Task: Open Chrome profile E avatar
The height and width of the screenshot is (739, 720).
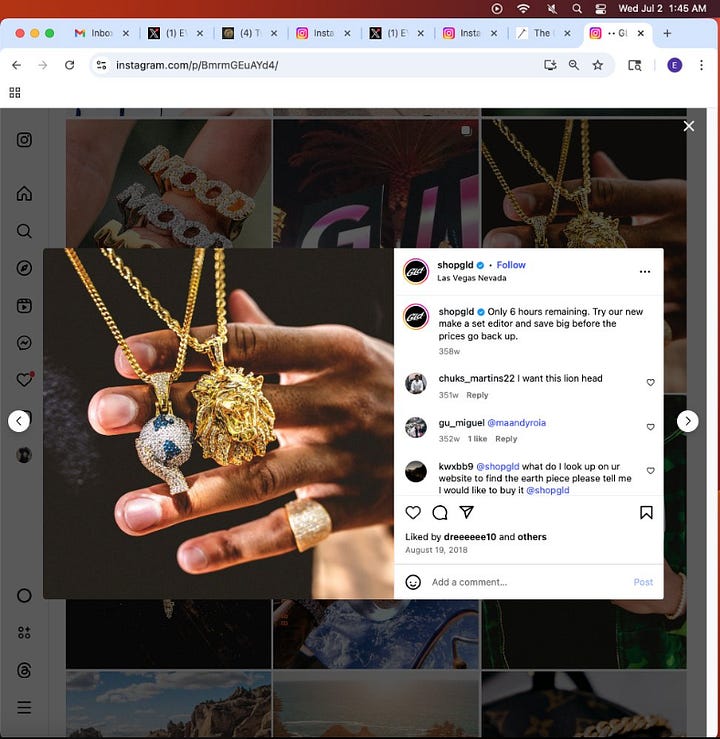Action: coord(674,65)
